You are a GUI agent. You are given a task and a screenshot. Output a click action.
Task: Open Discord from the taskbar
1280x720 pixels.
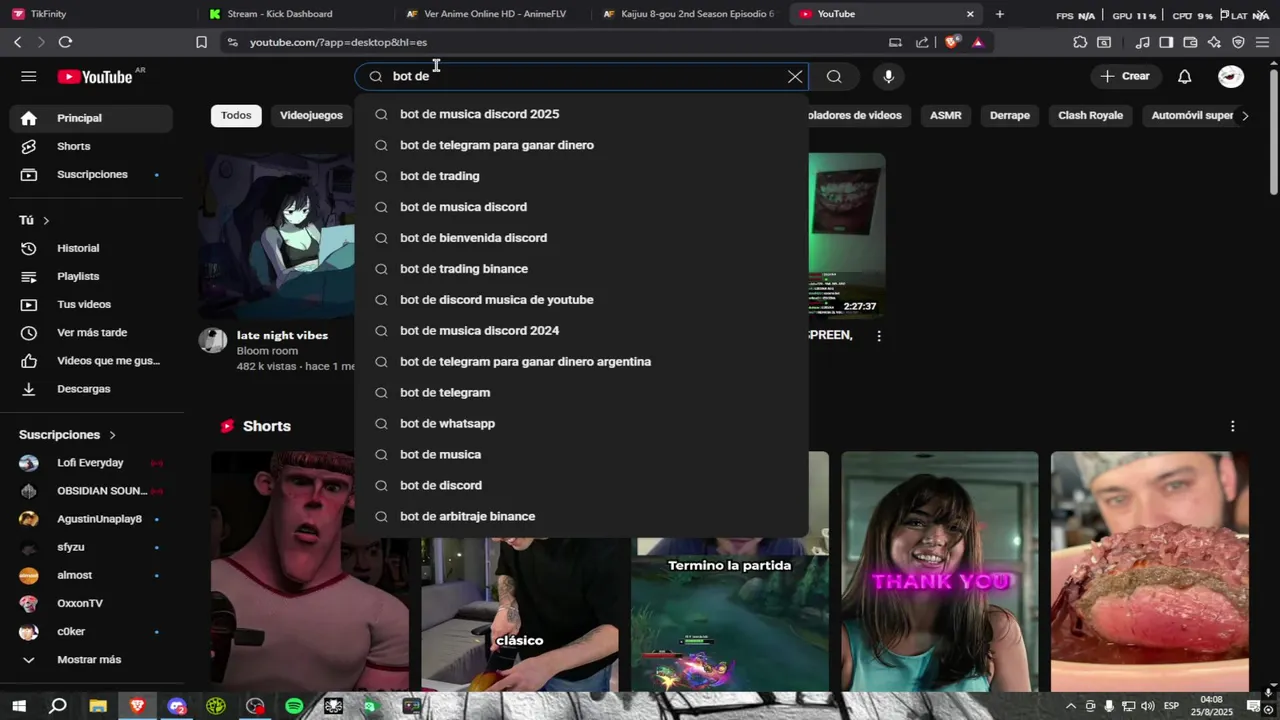(x=177, y=706)
